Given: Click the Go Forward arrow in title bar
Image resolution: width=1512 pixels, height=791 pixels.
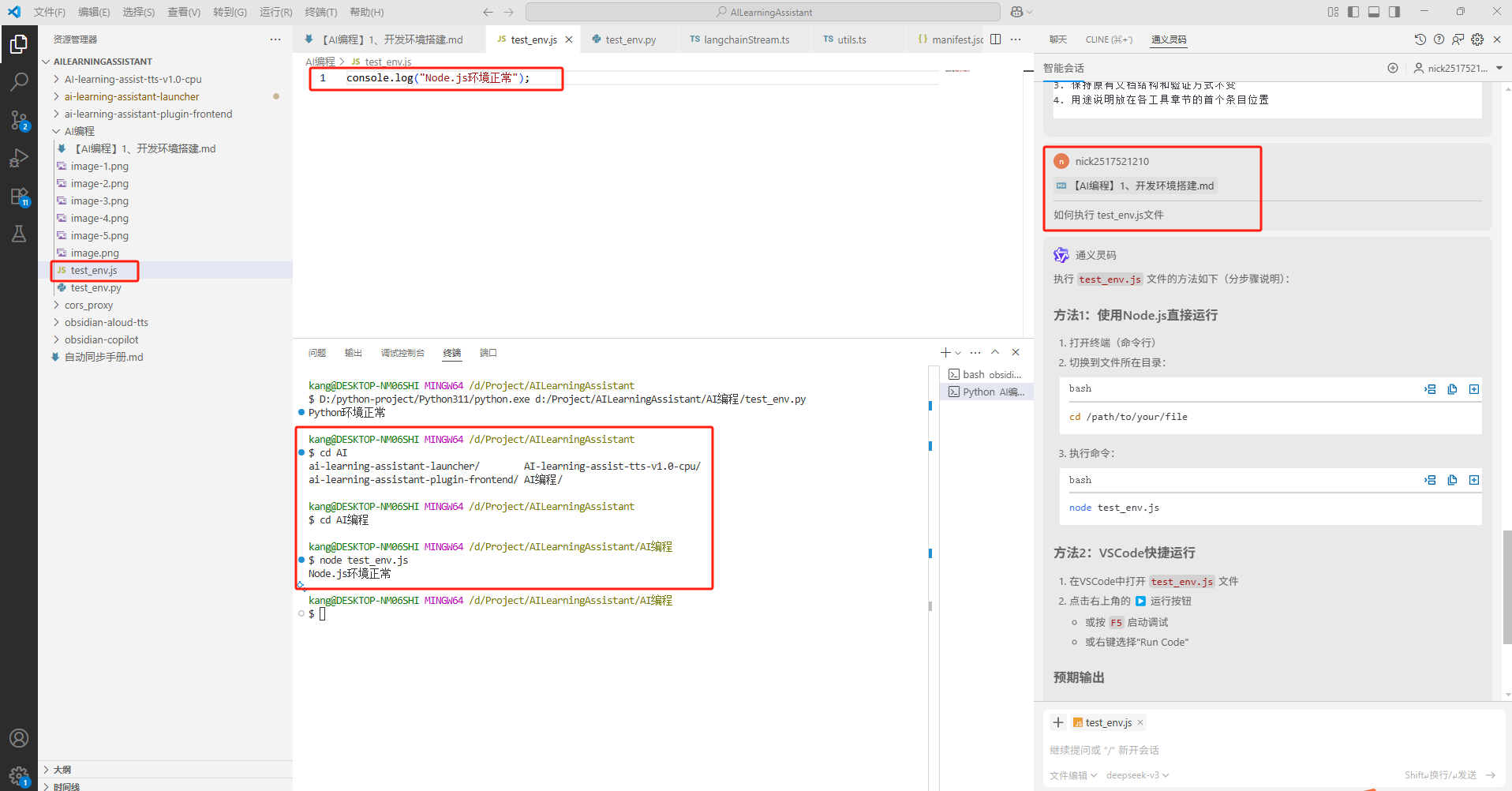Looking at the screenshot, I should (x=508, y=12).
